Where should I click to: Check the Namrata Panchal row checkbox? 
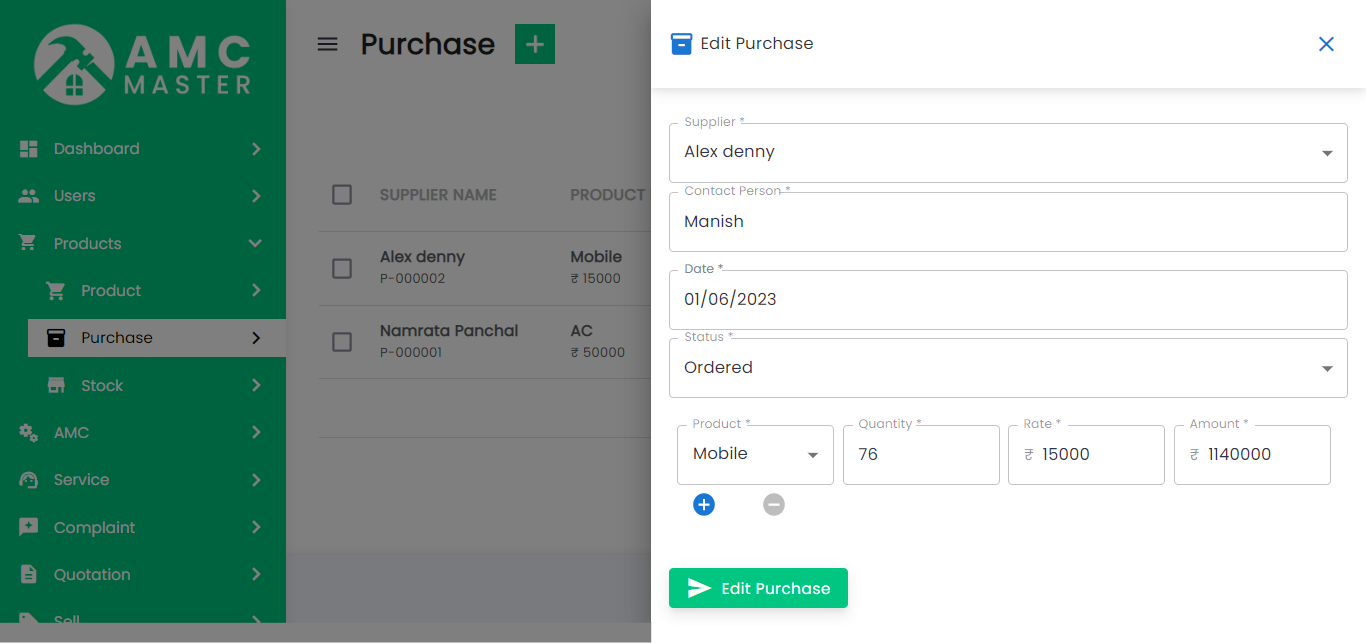(x=342, y=342)
